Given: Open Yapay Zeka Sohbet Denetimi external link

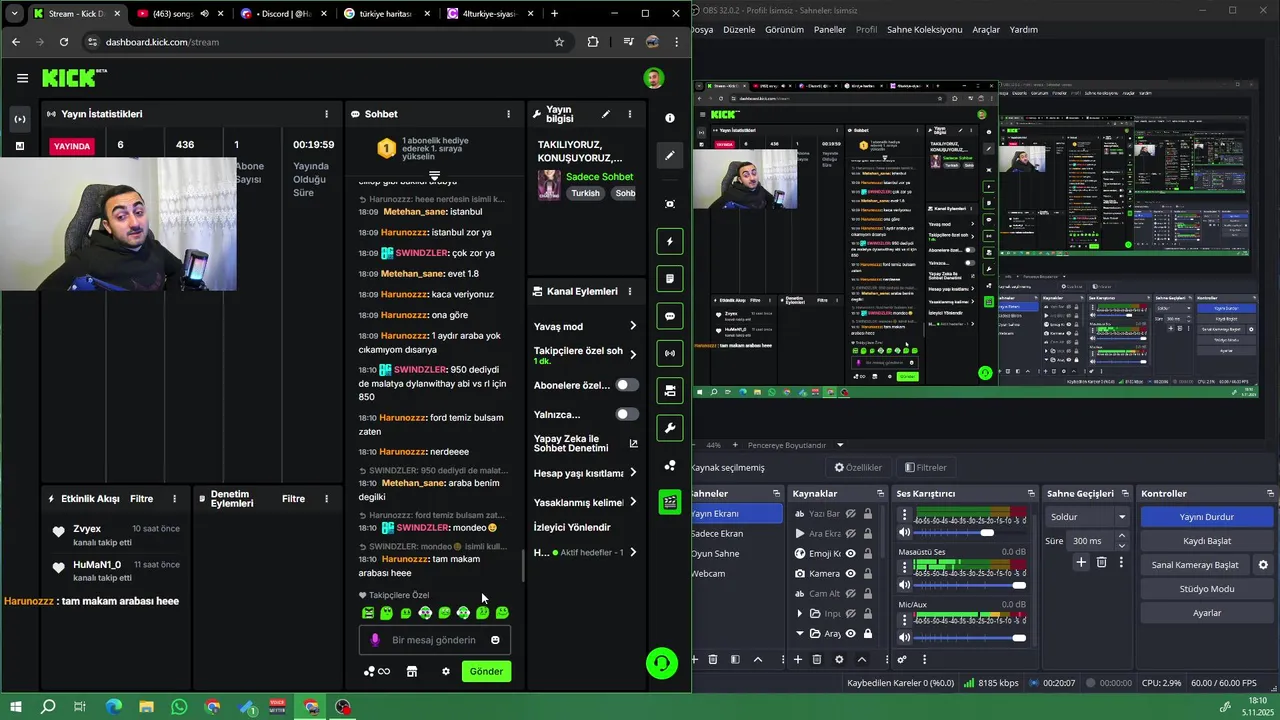Looking at the screenshot, I should 633,443.
